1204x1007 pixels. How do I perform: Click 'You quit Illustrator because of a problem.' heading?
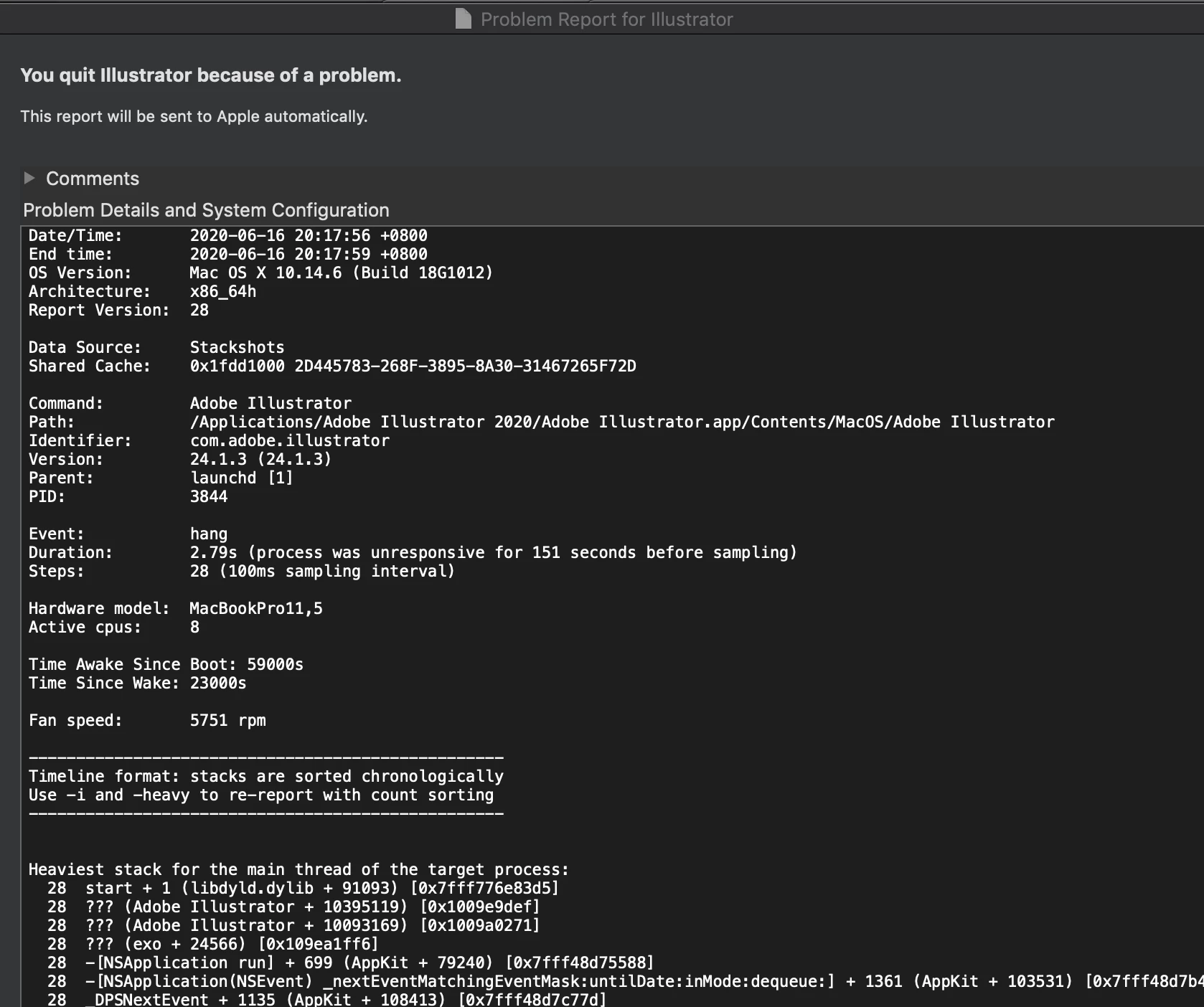coord(211,75)
